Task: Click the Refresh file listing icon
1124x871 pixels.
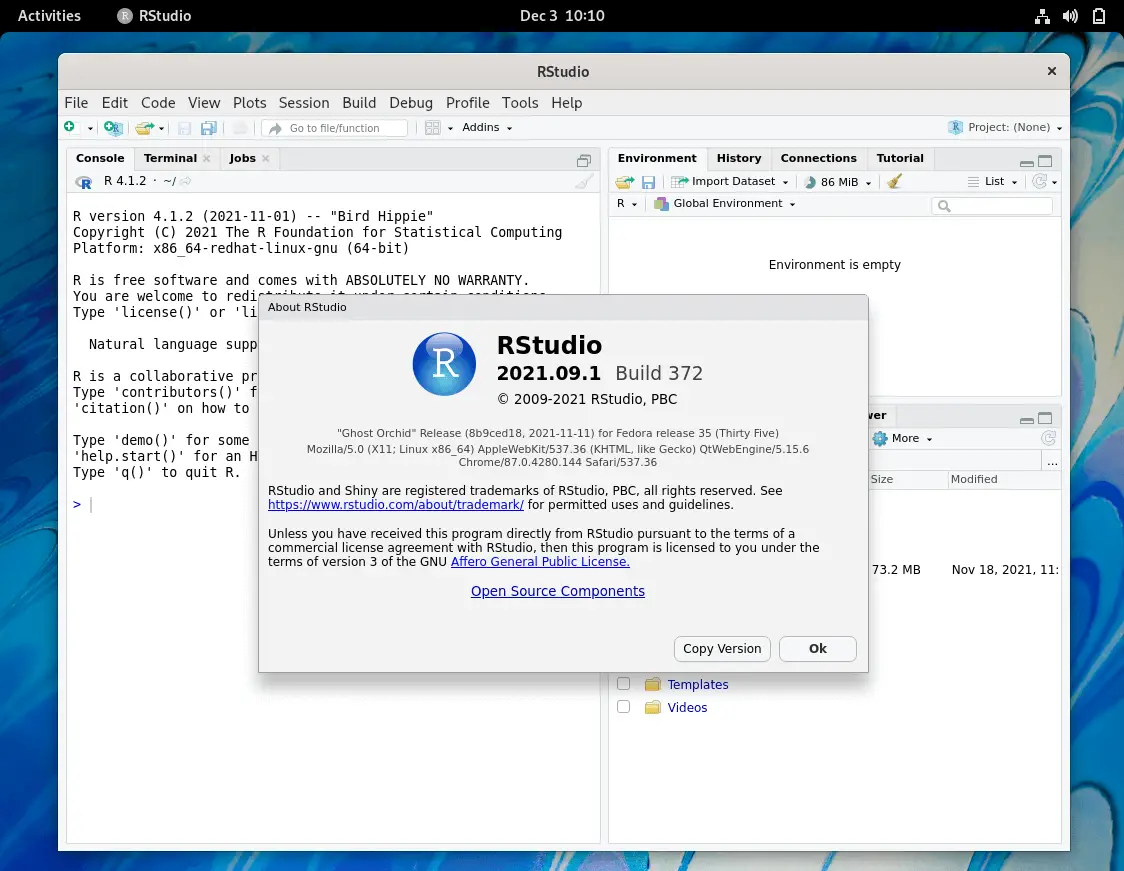Action: tap(1048, 438)
